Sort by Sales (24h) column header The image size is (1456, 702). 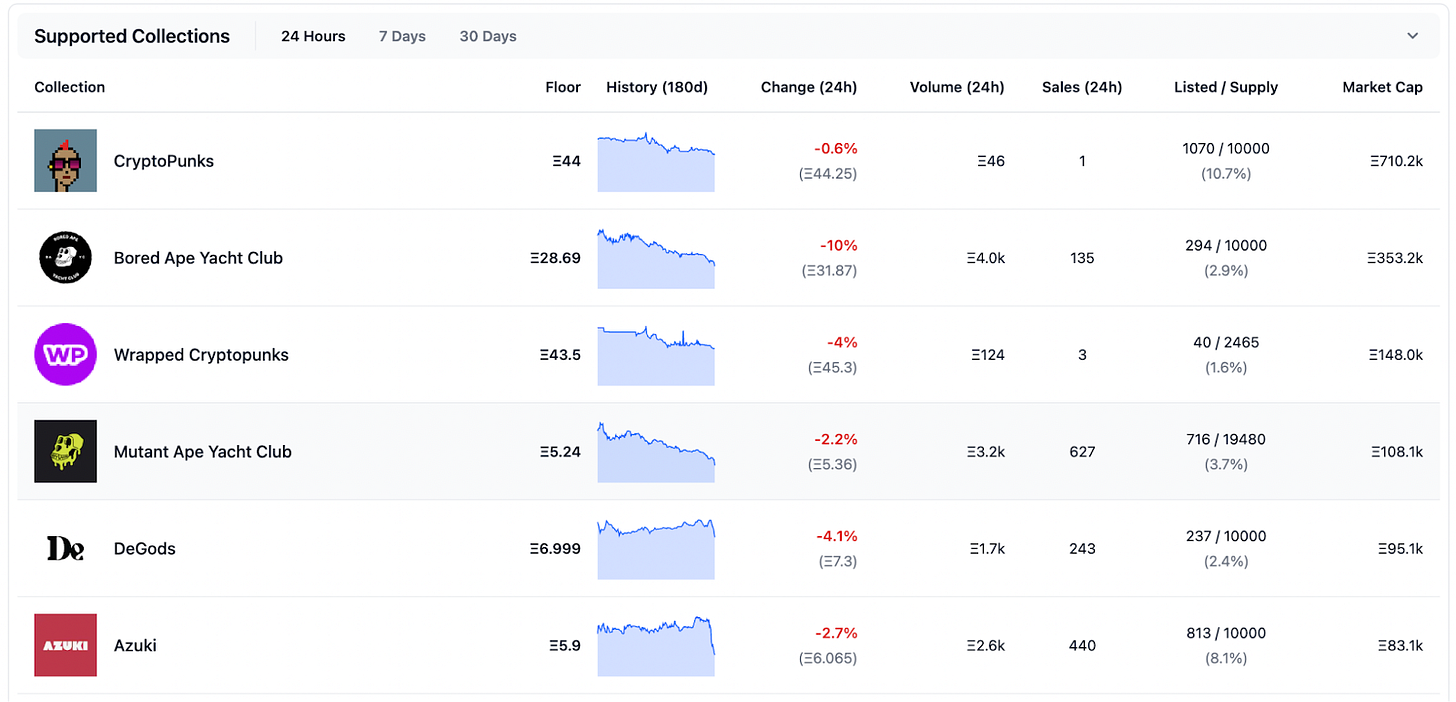tap(1082, 87)
